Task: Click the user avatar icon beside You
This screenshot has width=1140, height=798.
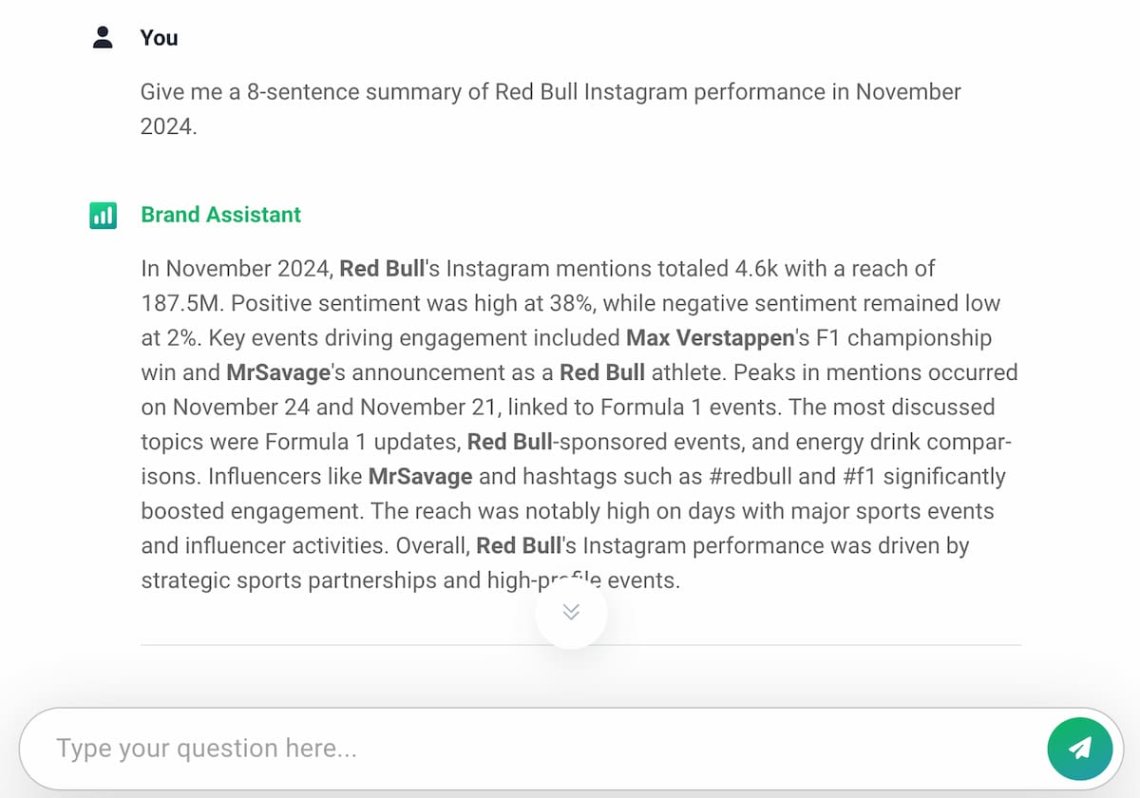Action: click(103, 38)
